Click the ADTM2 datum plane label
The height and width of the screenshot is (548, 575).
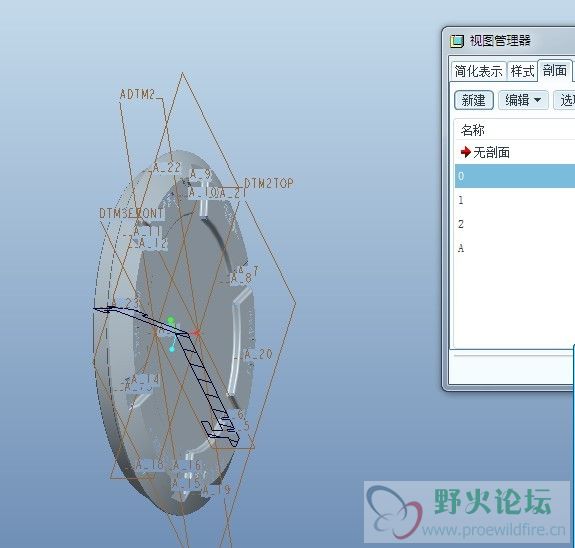[x=138, y=94]
